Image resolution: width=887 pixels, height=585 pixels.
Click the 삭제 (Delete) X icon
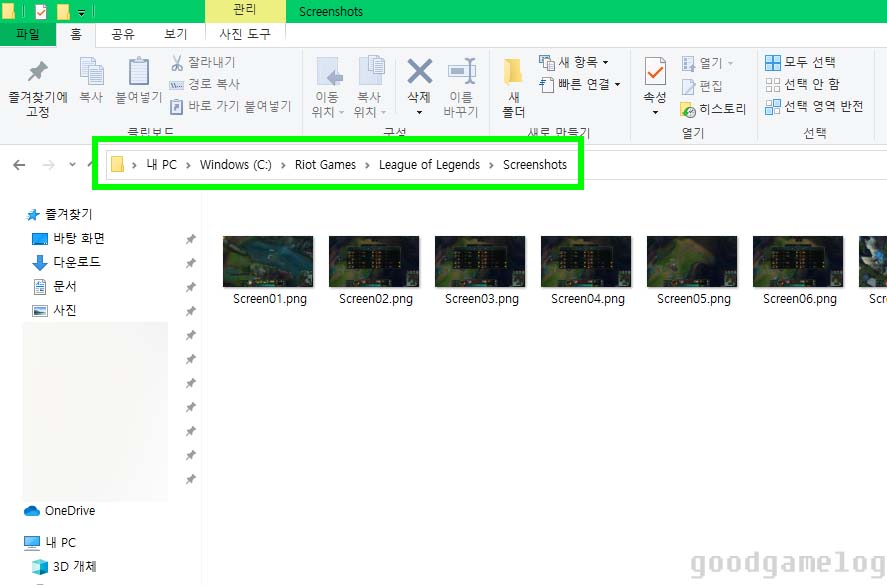419,72
